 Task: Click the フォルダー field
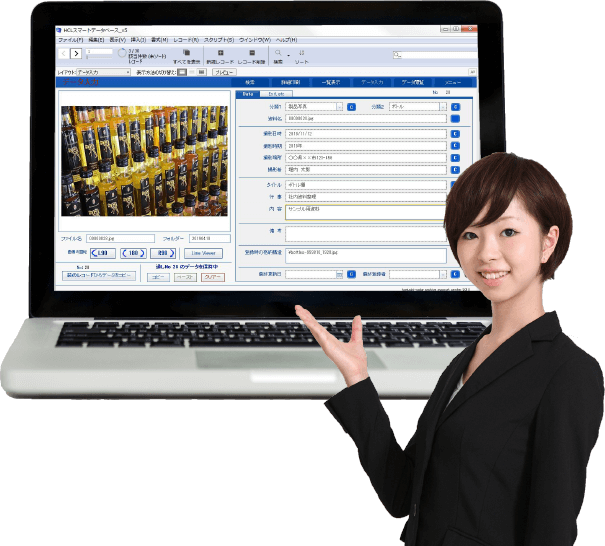pos(210,238)
